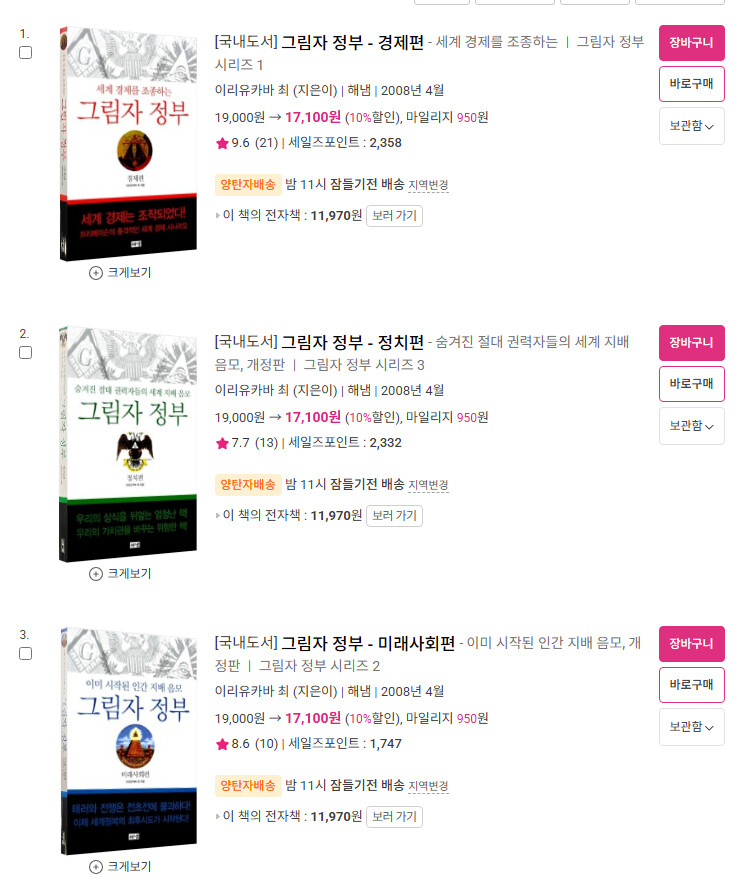Click the 크게보기 magnifier icon under 미래사회편 book
Screen dimensions: 754x887
pos(96,867)
